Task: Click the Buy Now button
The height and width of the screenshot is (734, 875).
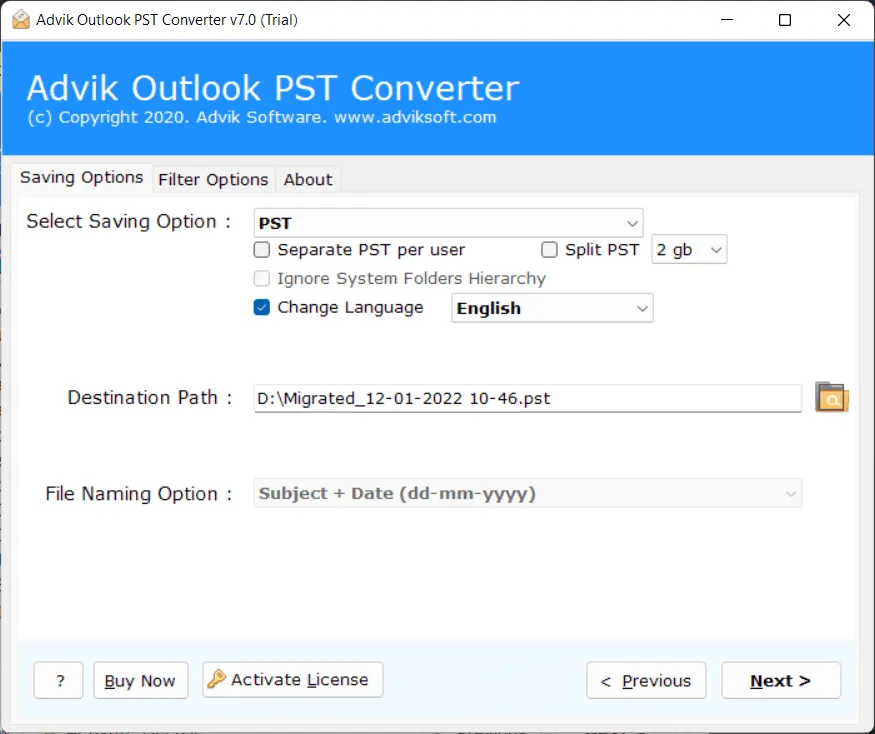Action: click(141, 680)
